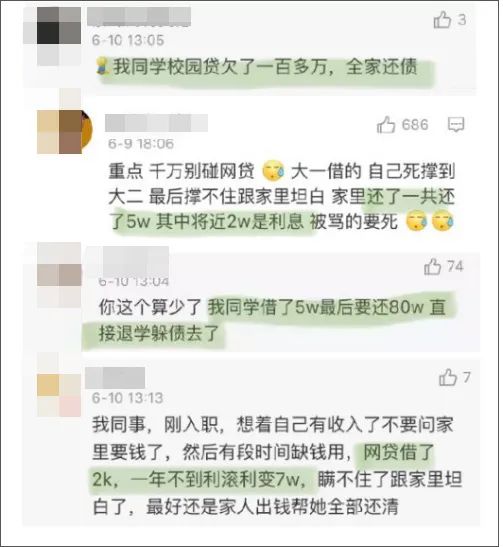Open the first commenter's pixelated avatar

52,36
